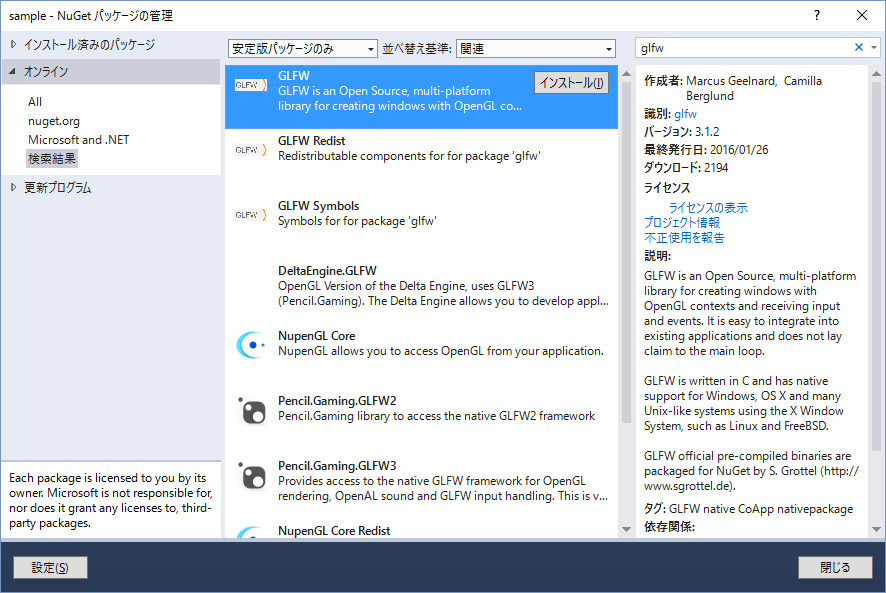Select the DeltaEngine.GLFW package row
The image size is (886, 593).
[422, 292]
